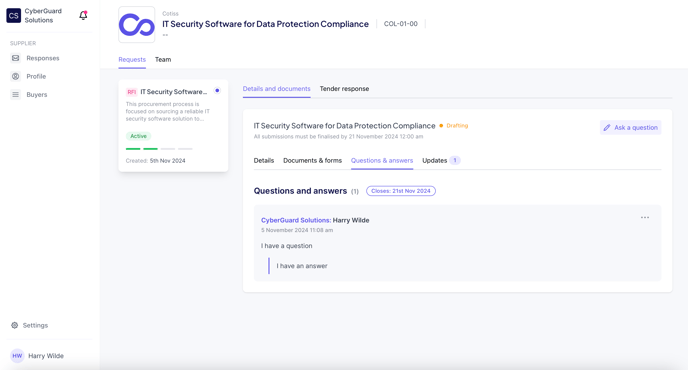
Task: Click the Cotiss infinity logo
Action: point(136,25)
